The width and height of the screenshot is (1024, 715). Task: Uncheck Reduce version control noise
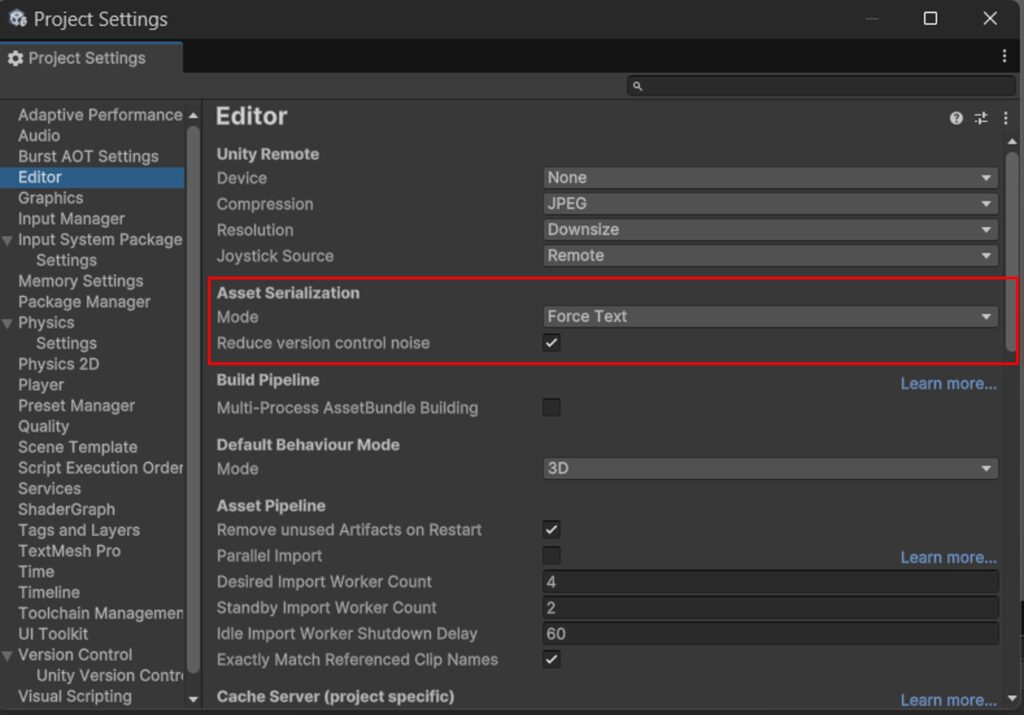tap(551, 343)
